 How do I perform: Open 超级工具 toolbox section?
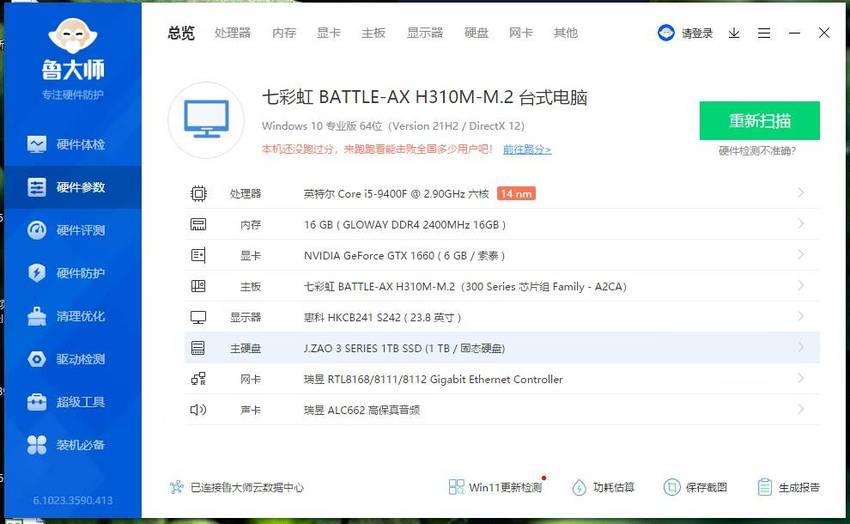[73, 402]
